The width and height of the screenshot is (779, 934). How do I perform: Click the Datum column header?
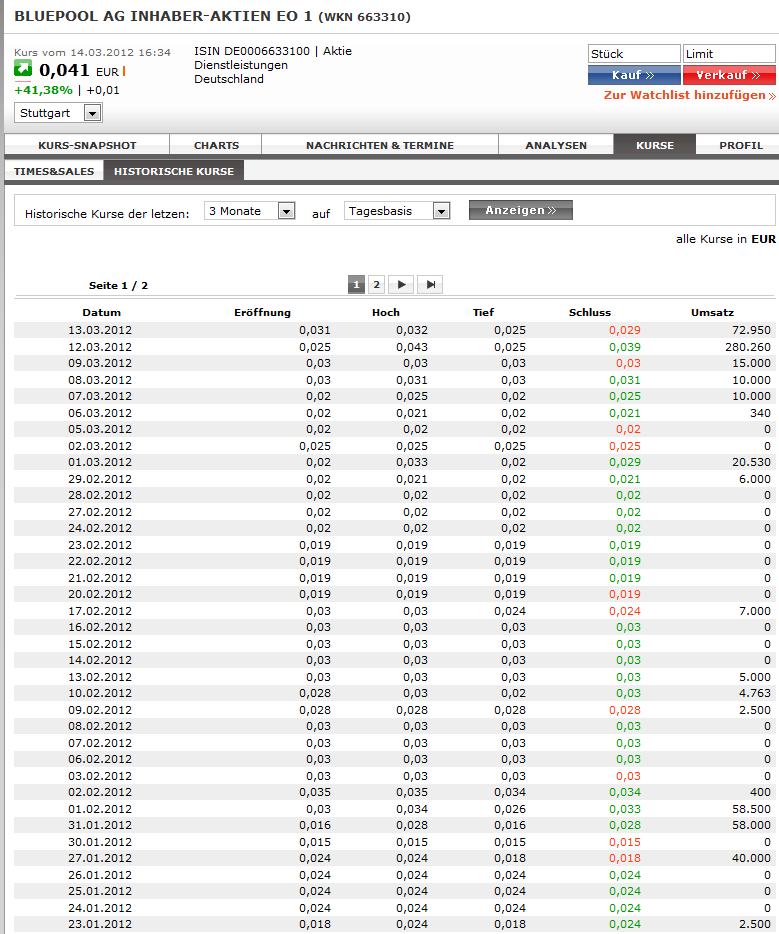(x=101, y=312)
